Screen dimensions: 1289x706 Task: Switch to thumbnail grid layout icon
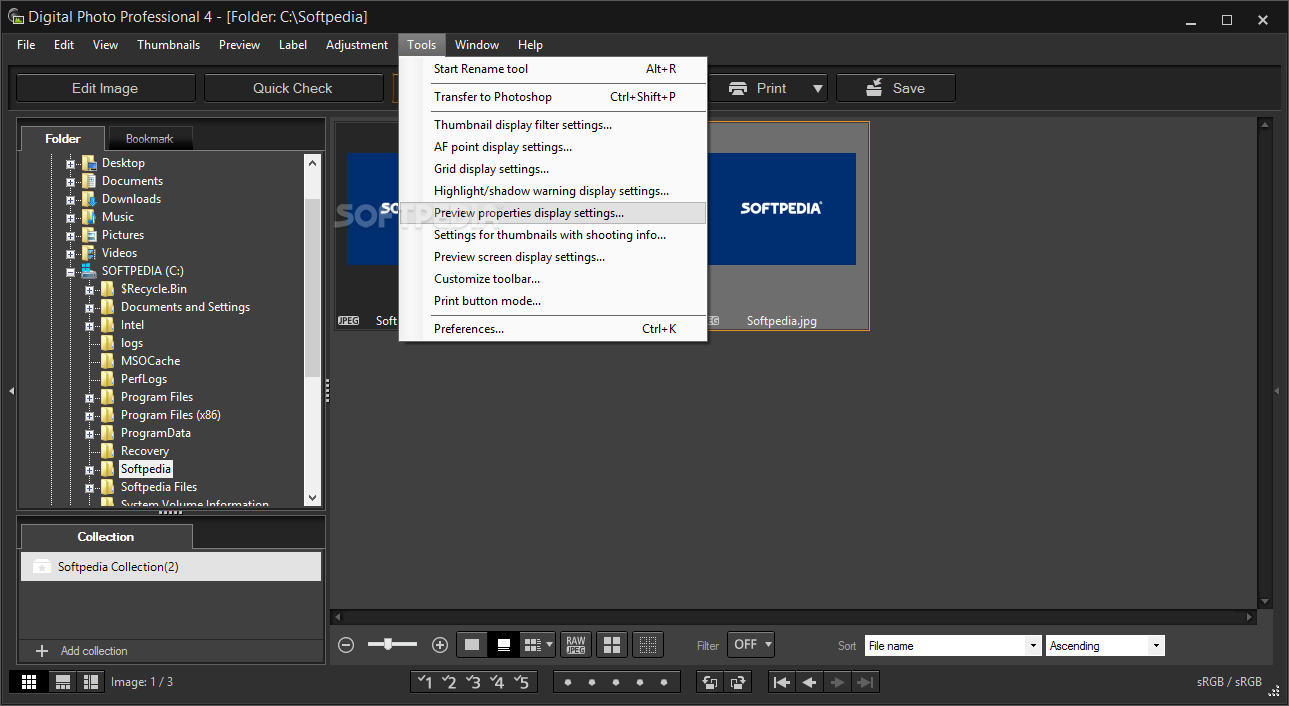(x=29, y=682)
